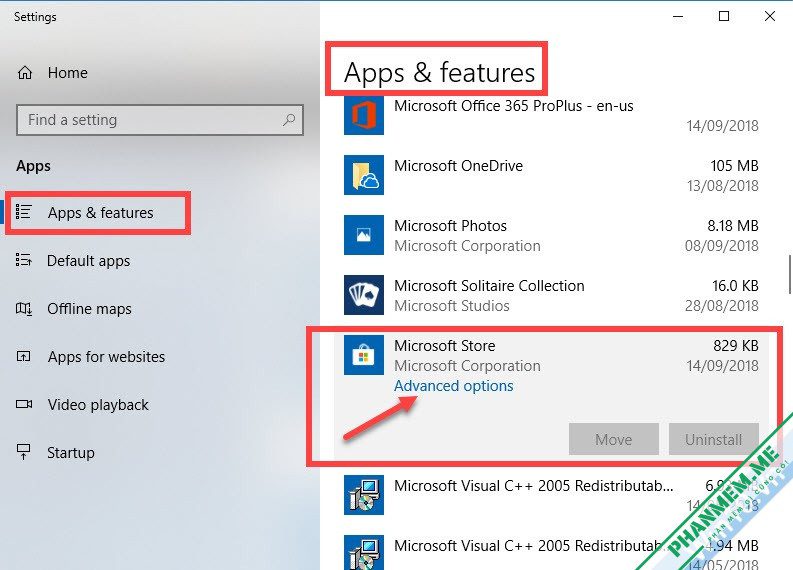Click the Microsoft Store app name
Image resolution: width=793 pixels, height=570 pixels.
(445, 346)
